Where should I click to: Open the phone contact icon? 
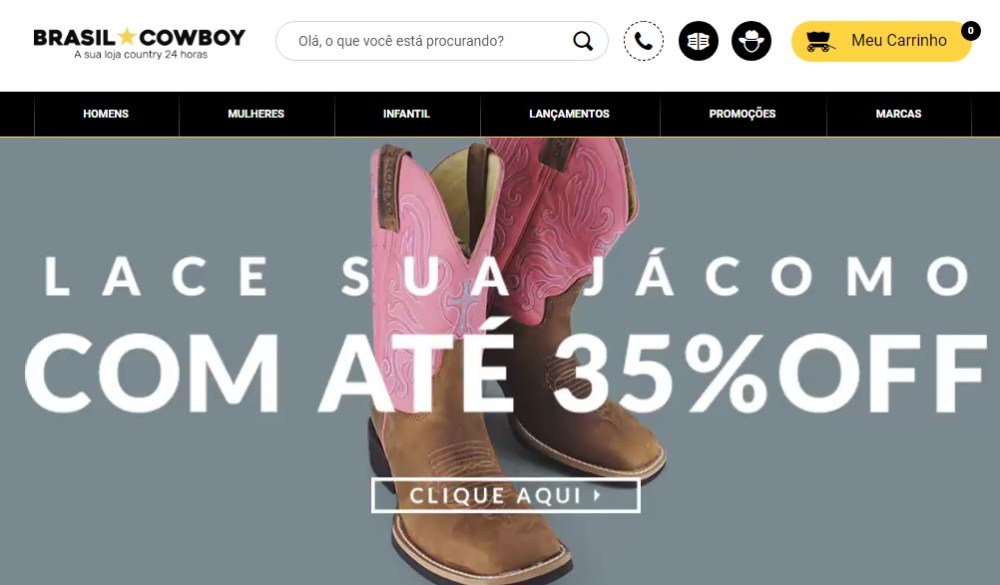[643, 41]
